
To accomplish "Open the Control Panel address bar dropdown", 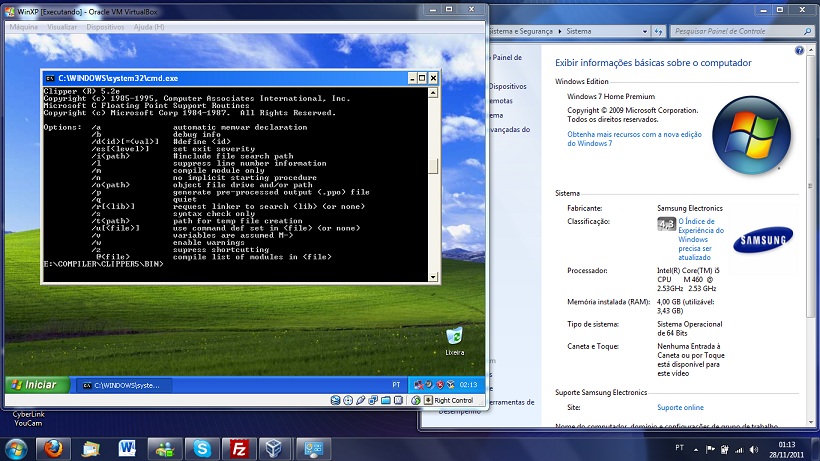I will tap(644, 31).
